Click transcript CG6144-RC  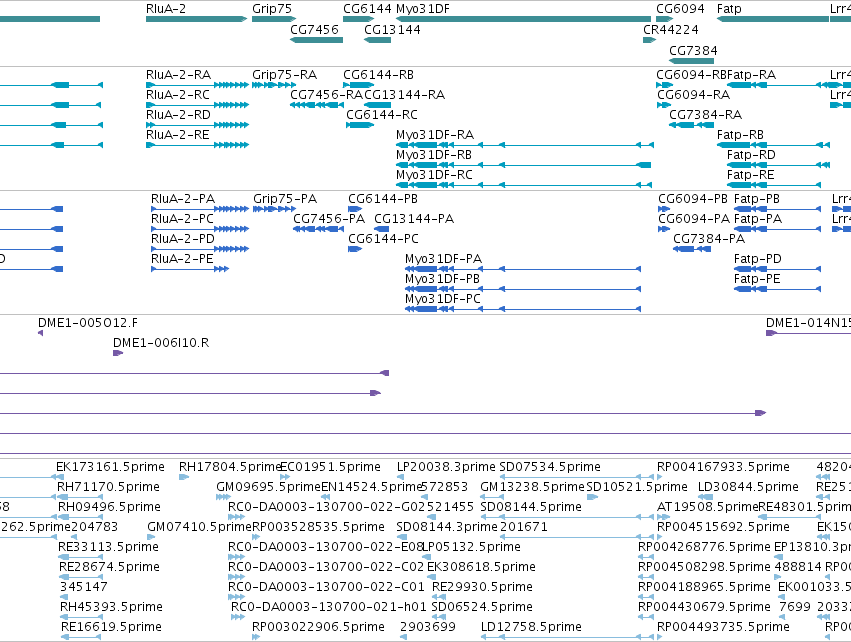coord(360,125)
